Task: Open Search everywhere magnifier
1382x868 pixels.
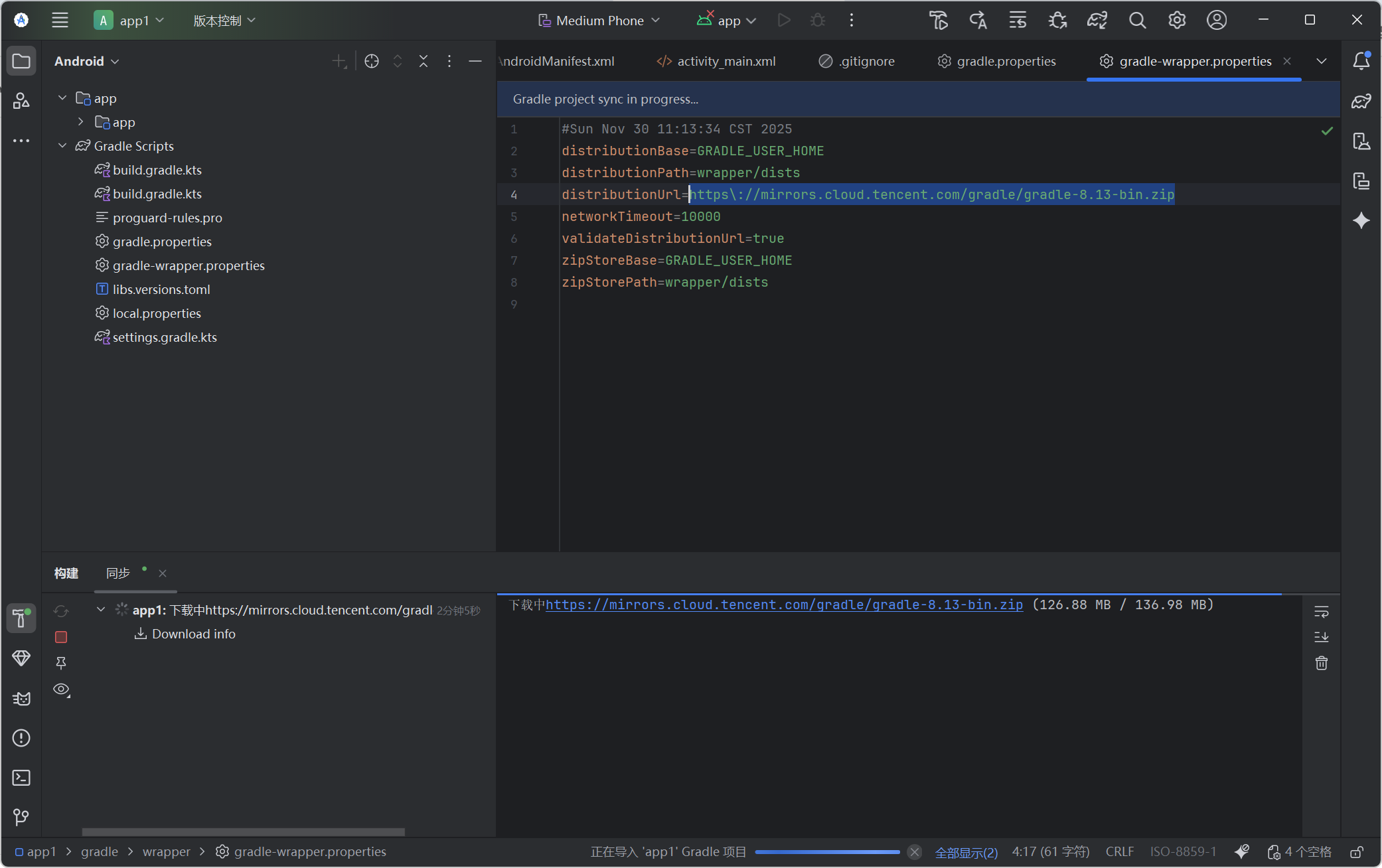Action: point(1137,20)
